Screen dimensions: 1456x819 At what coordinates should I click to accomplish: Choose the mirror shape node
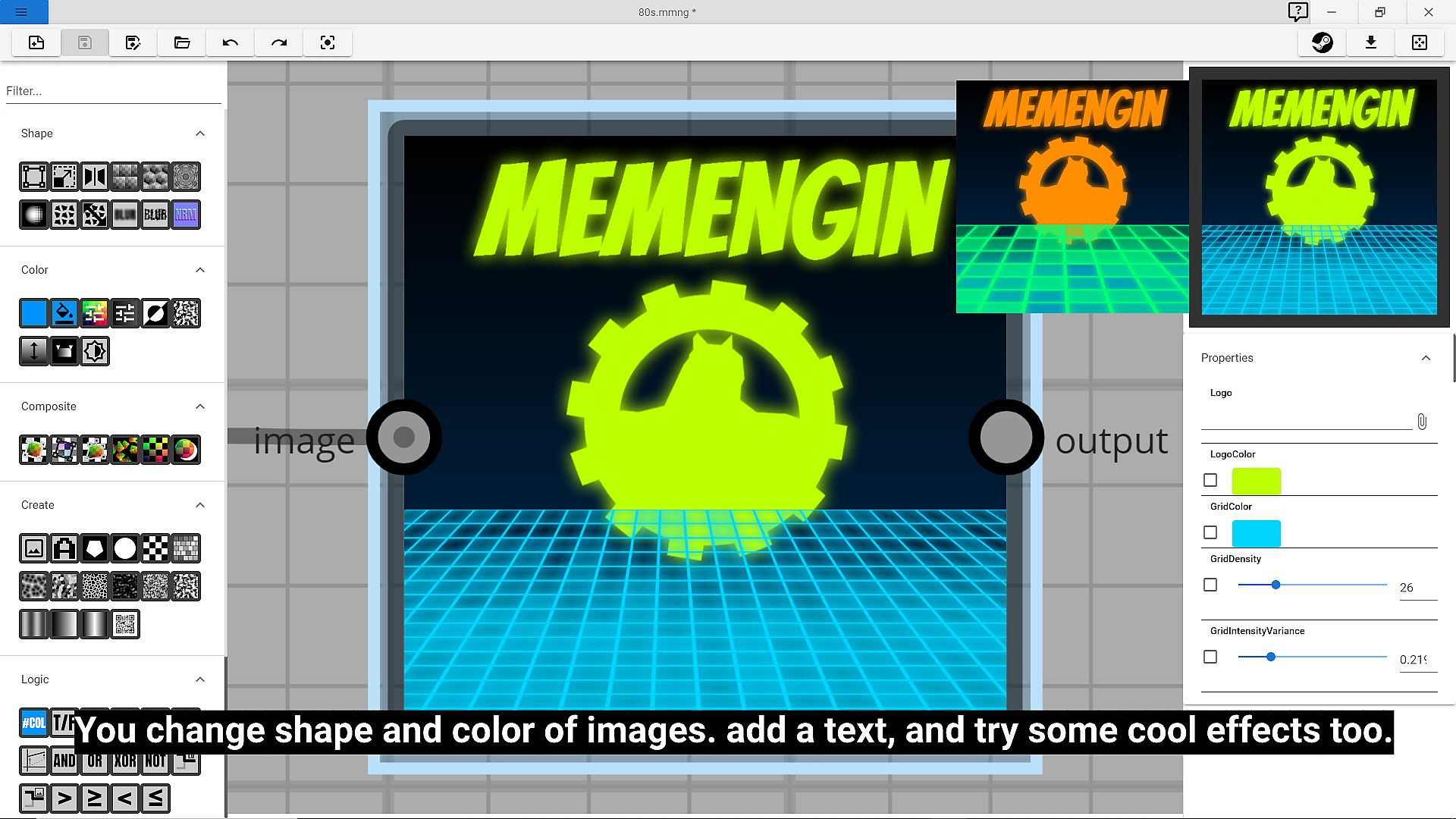95,177
